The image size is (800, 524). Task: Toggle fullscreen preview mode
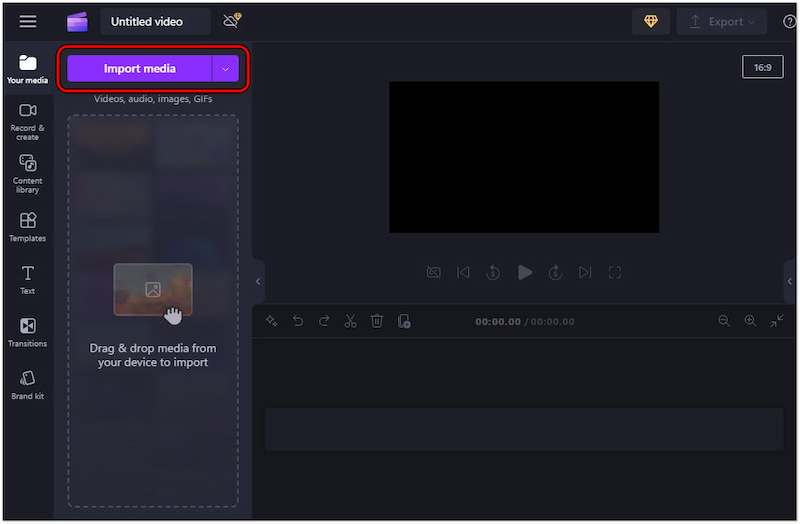(615, 272)
